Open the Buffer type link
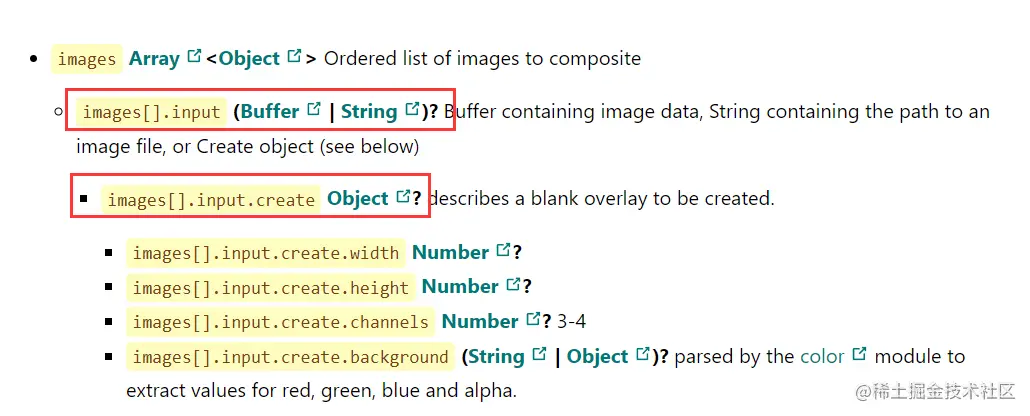 point(270,111)
